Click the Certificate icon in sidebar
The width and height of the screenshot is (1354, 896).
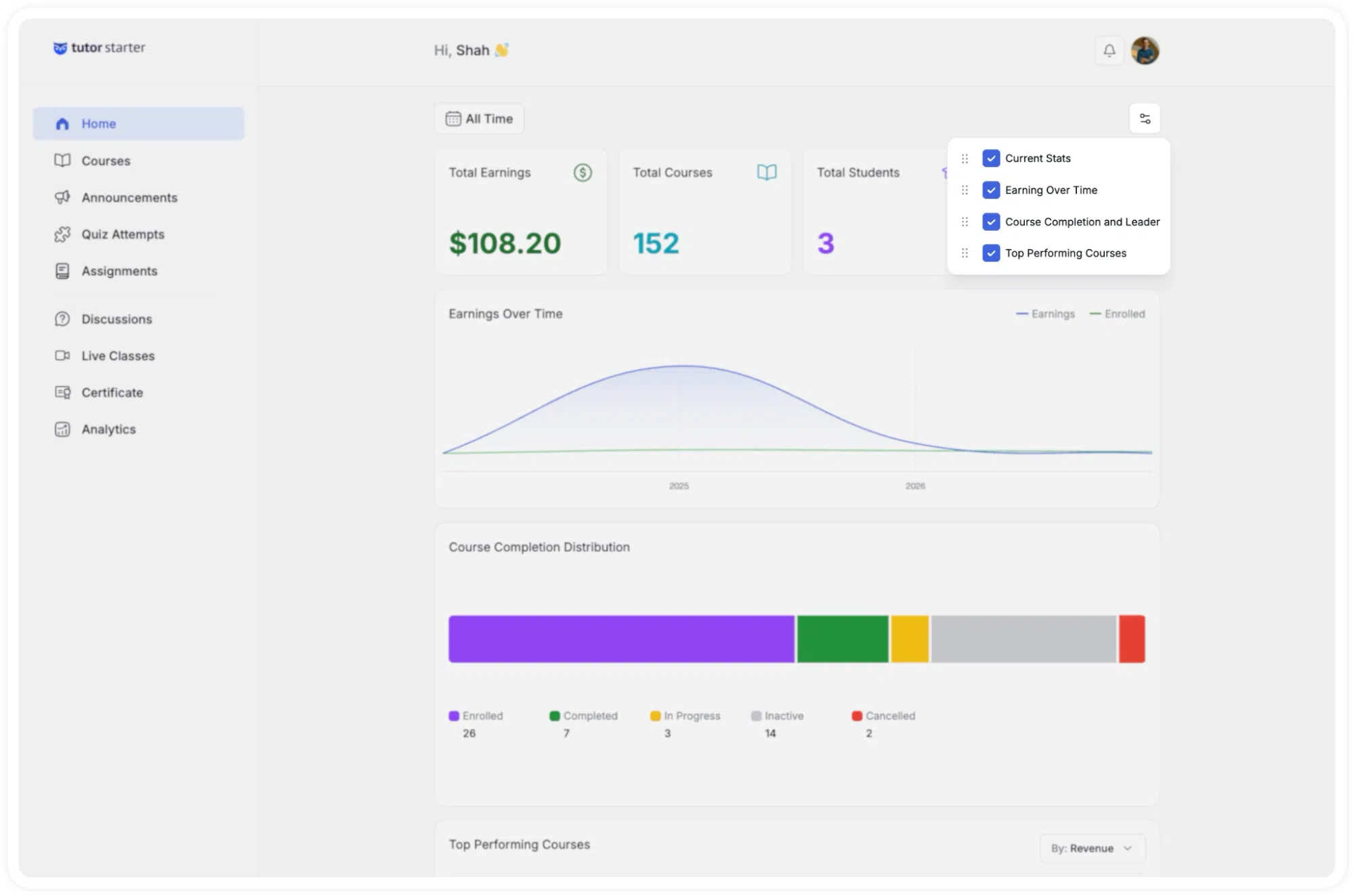click(62, 392)
